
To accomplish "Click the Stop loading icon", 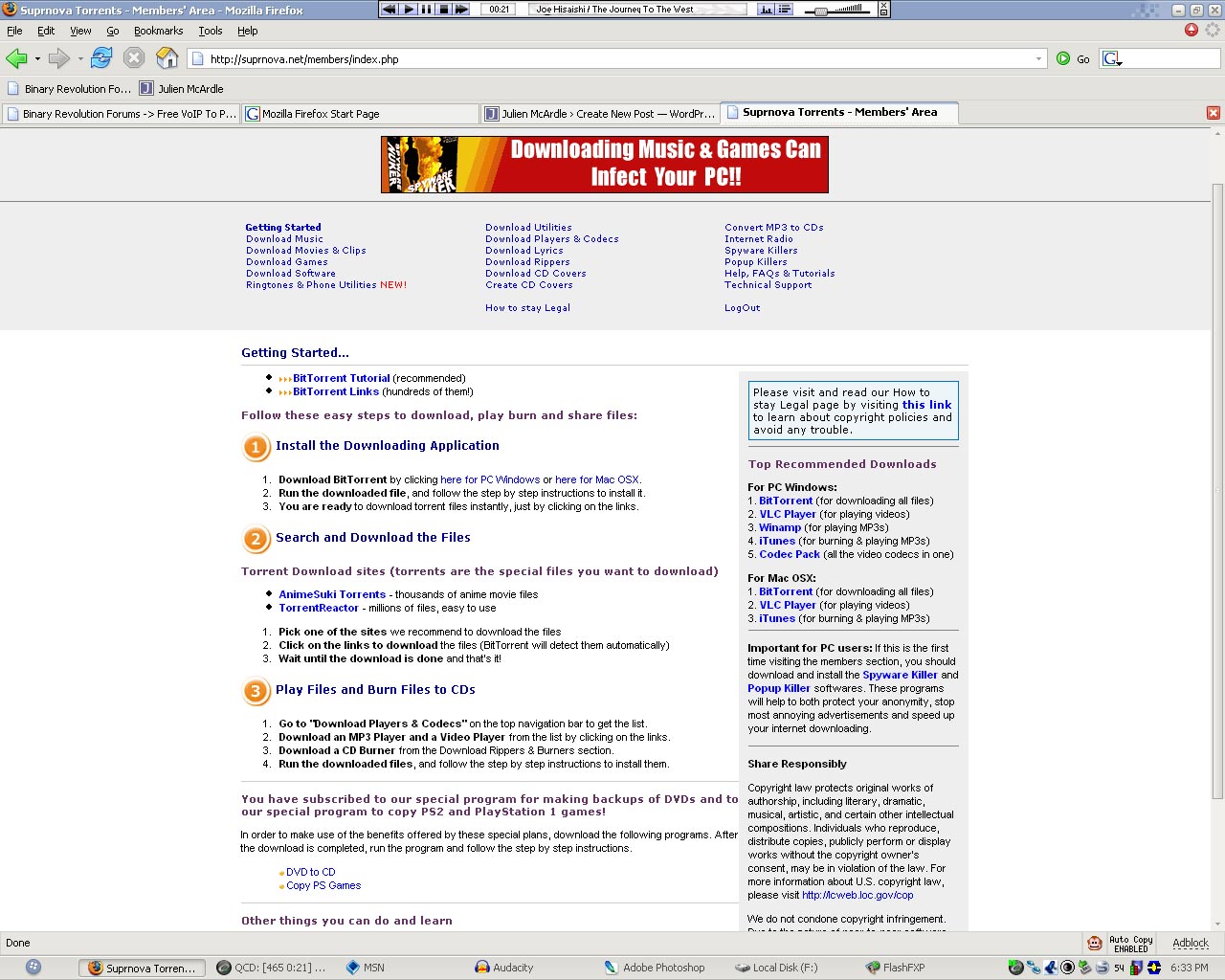I will click(134, 58).
